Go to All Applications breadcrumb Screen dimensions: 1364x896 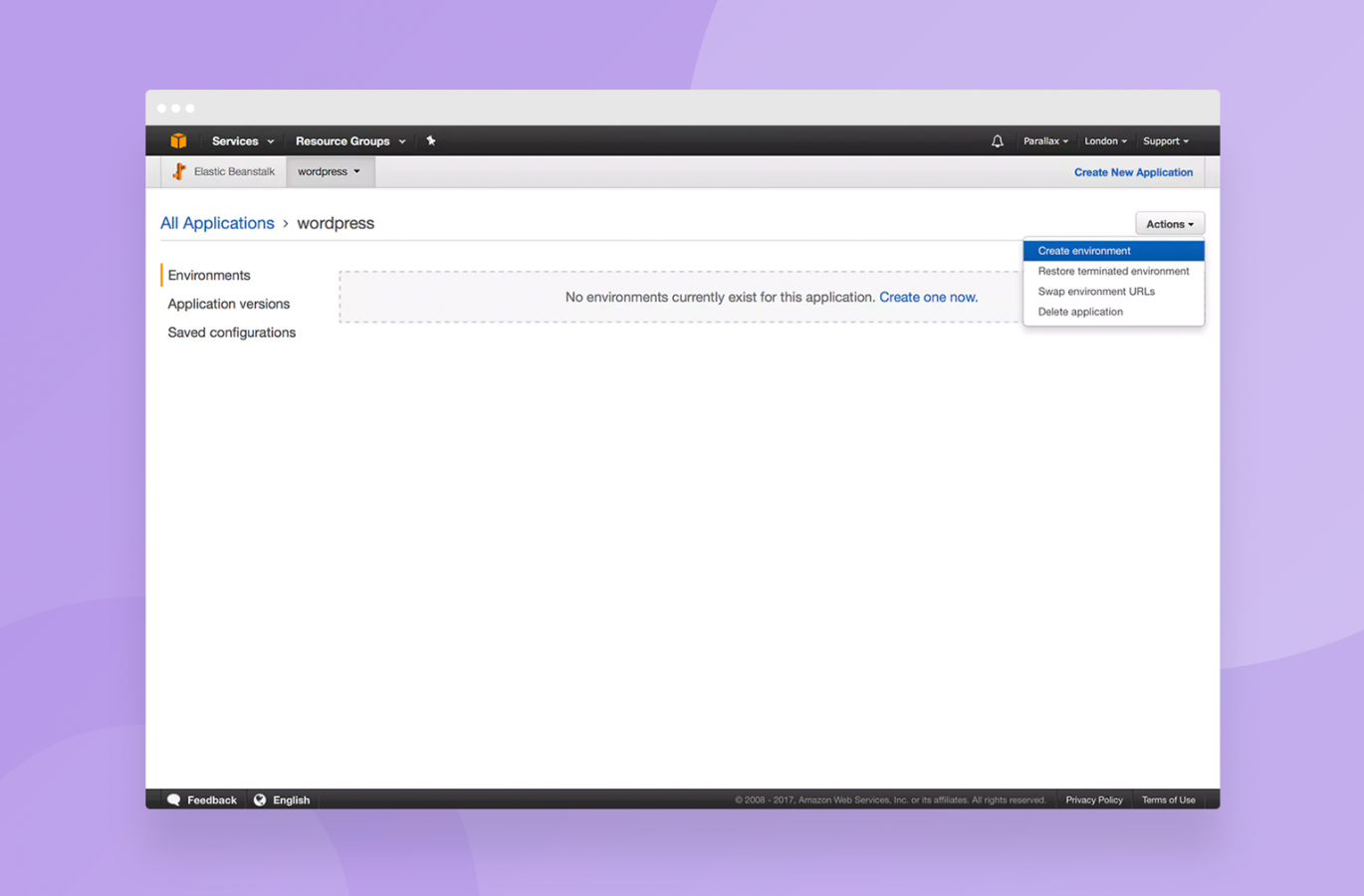pos(217,223)
